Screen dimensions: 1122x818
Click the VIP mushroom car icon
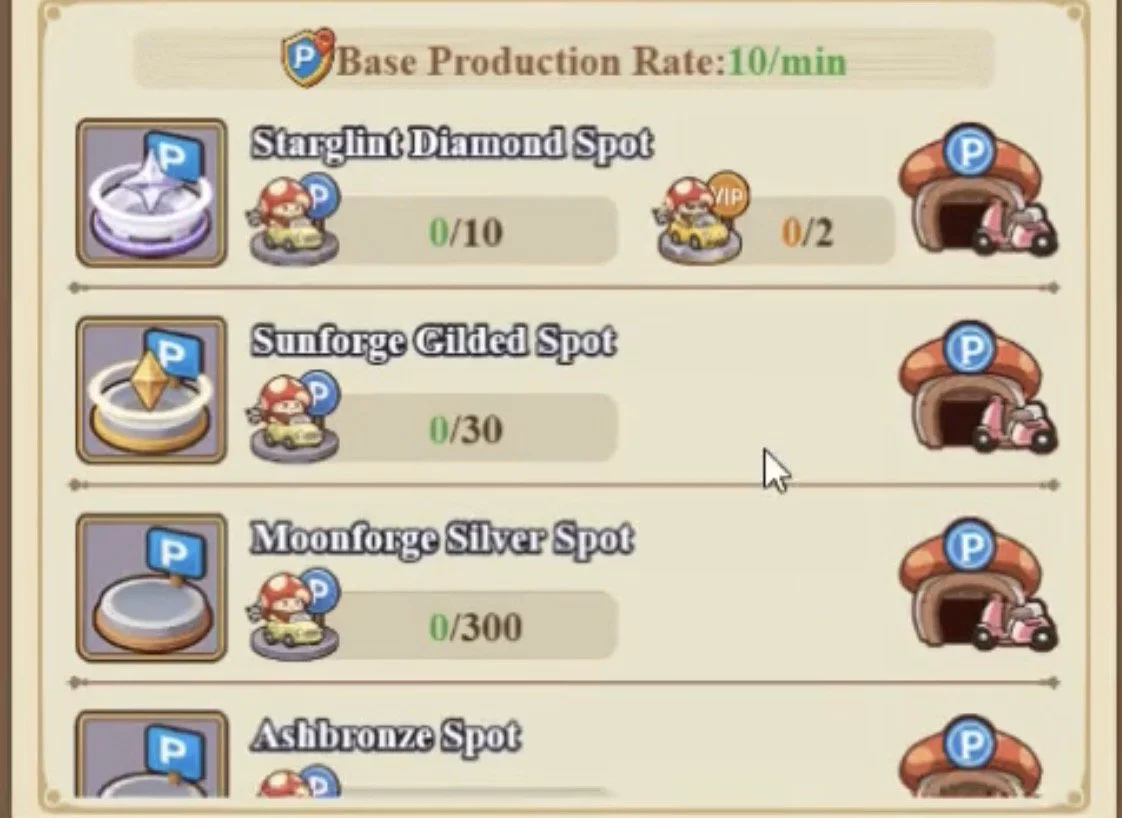703,218
